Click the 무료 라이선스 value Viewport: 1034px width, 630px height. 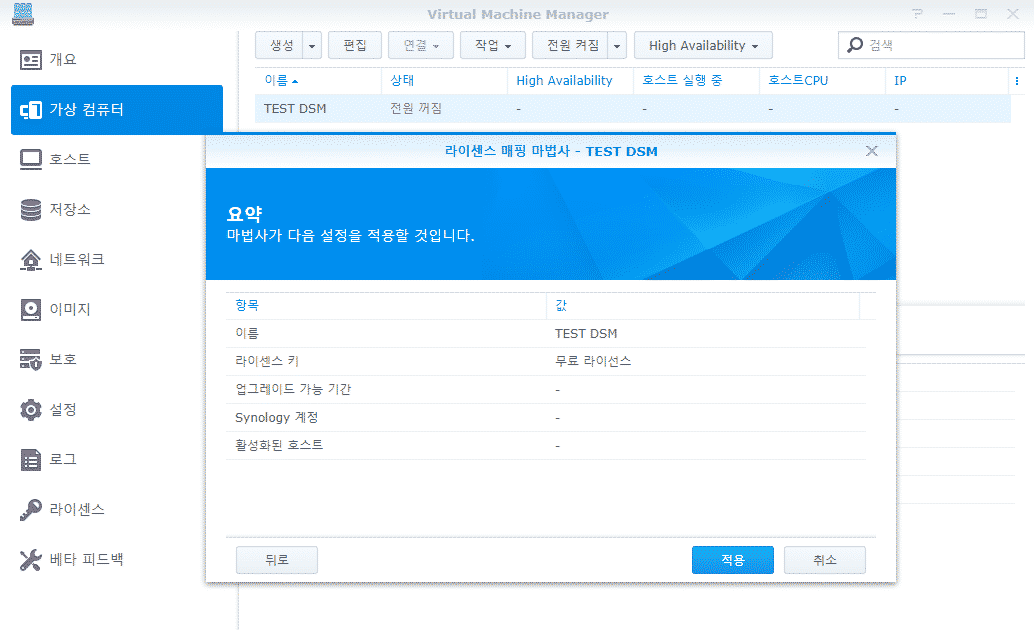pos(593,362)
